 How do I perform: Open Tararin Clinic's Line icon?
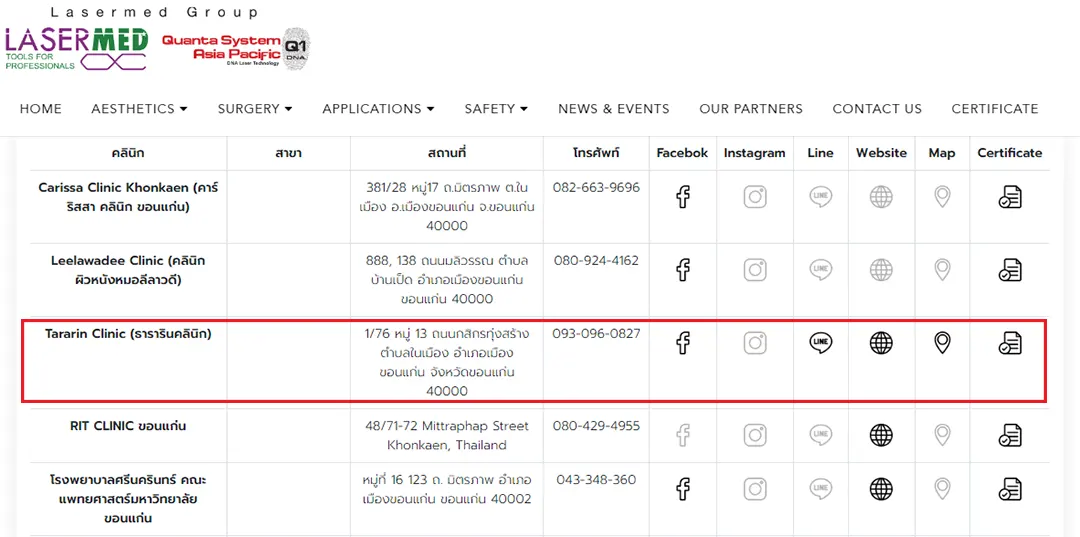tap(820, 342)
